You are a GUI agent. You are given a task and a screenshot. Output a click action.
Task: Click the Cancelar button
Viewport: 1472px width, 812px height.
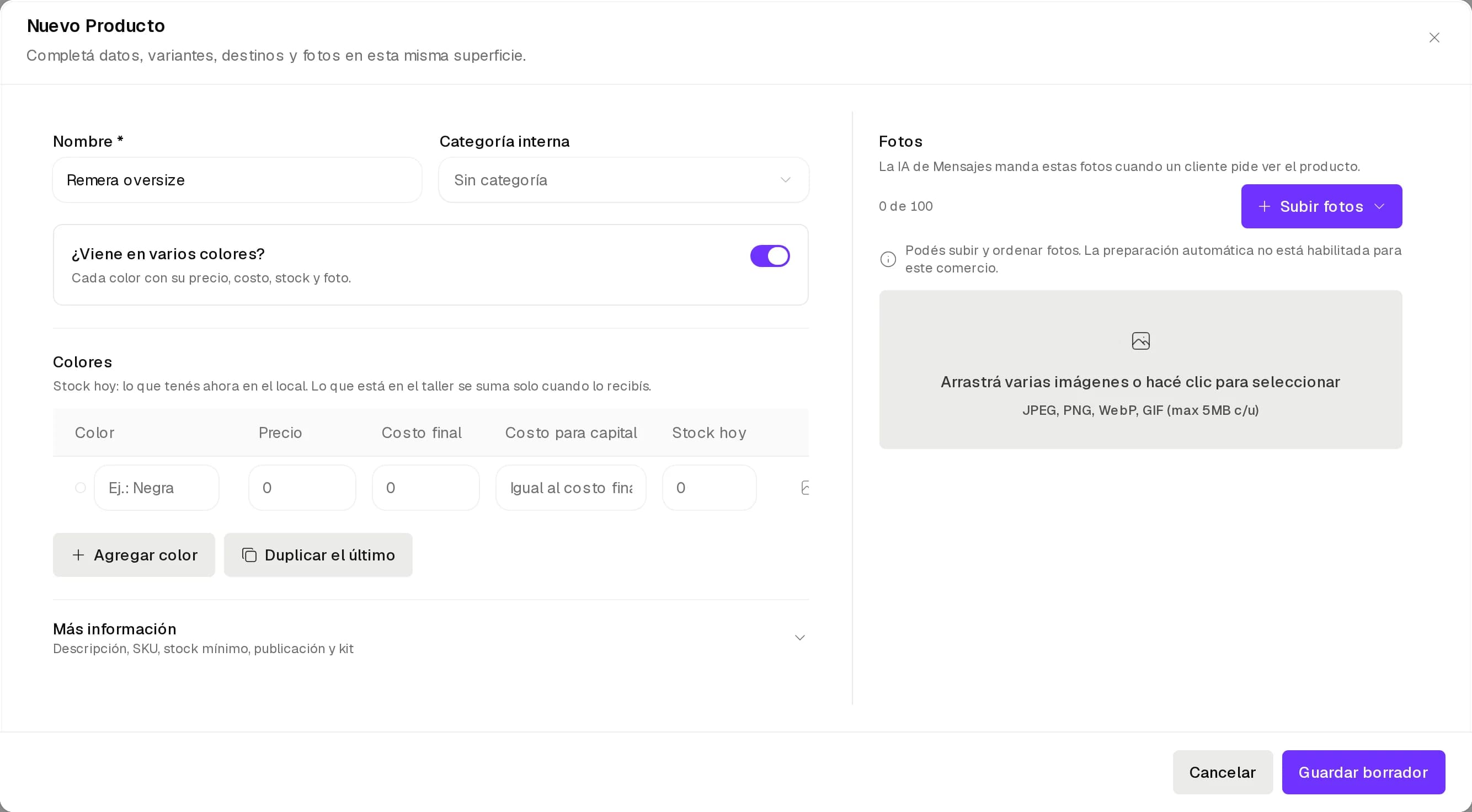point(1222,772)
